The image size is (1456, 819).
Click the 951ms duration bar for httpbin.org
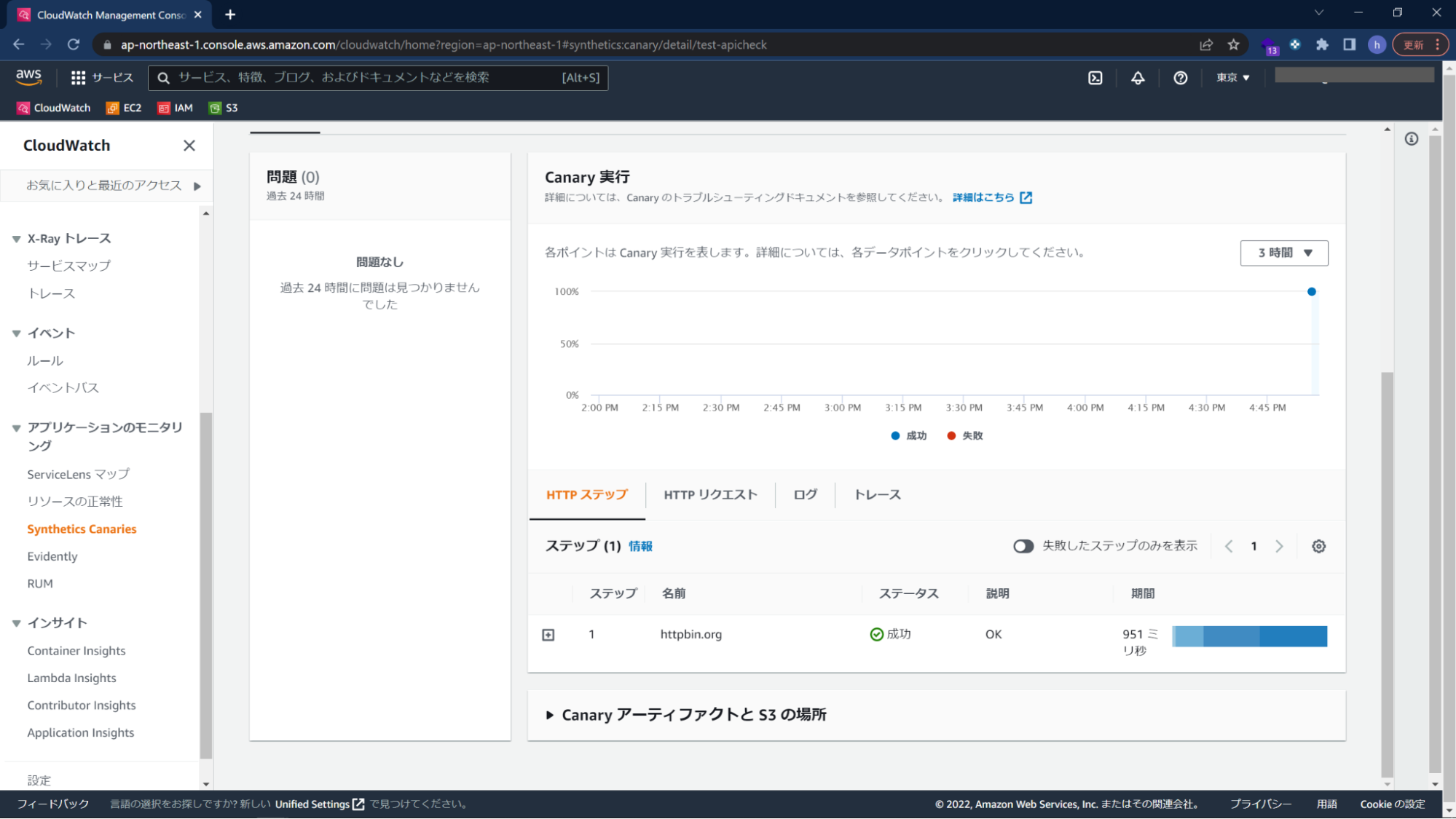point(1249,637)
